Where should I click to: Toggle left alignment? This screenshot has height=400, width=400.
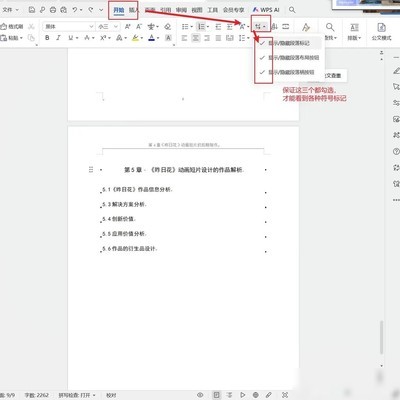184,38
